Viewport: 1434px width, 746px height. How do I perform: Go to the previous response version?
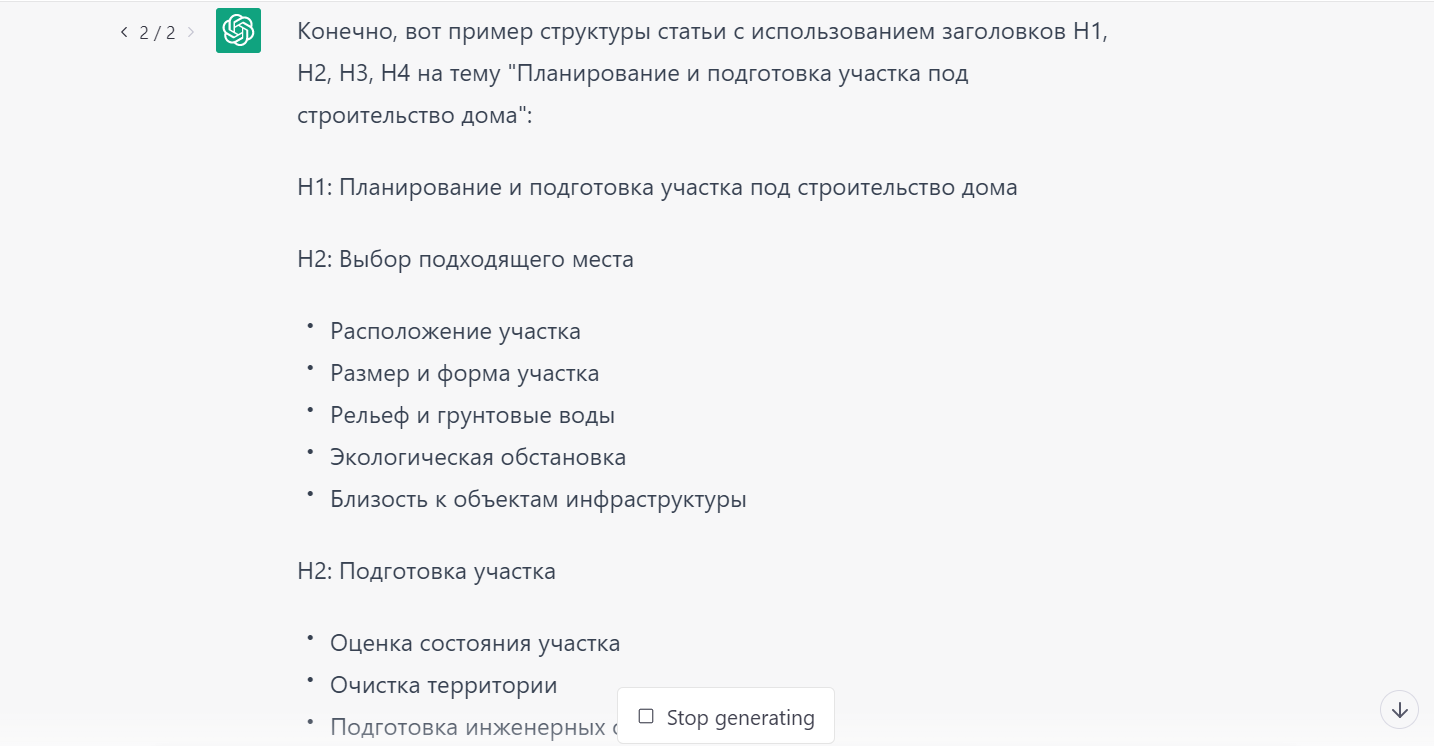[x=124, y=32]
